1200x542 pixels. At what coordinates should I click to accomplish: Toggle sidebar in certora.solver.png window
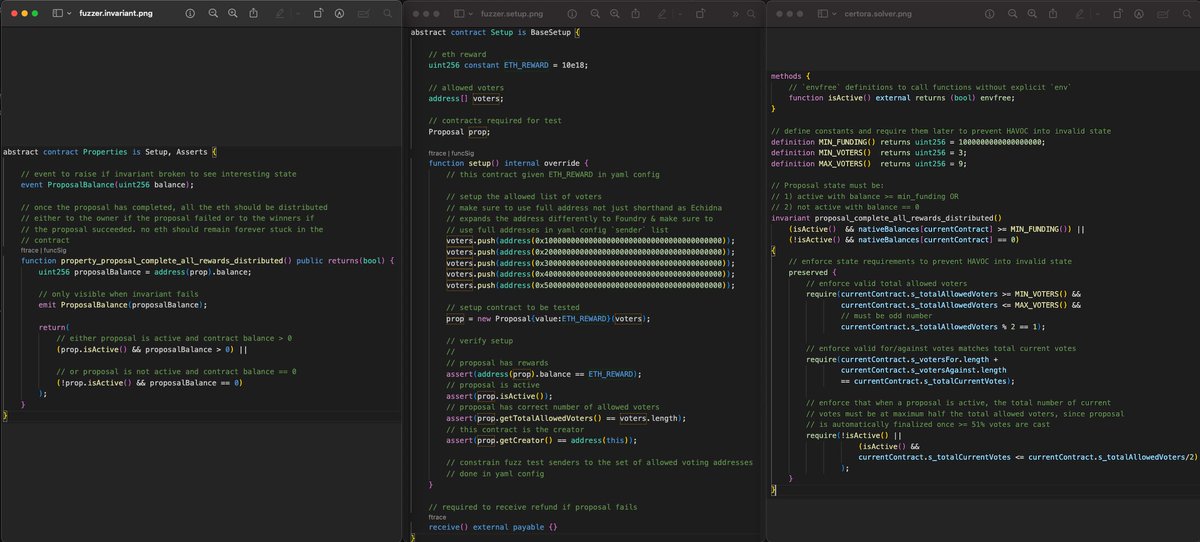tap(822, 14)
